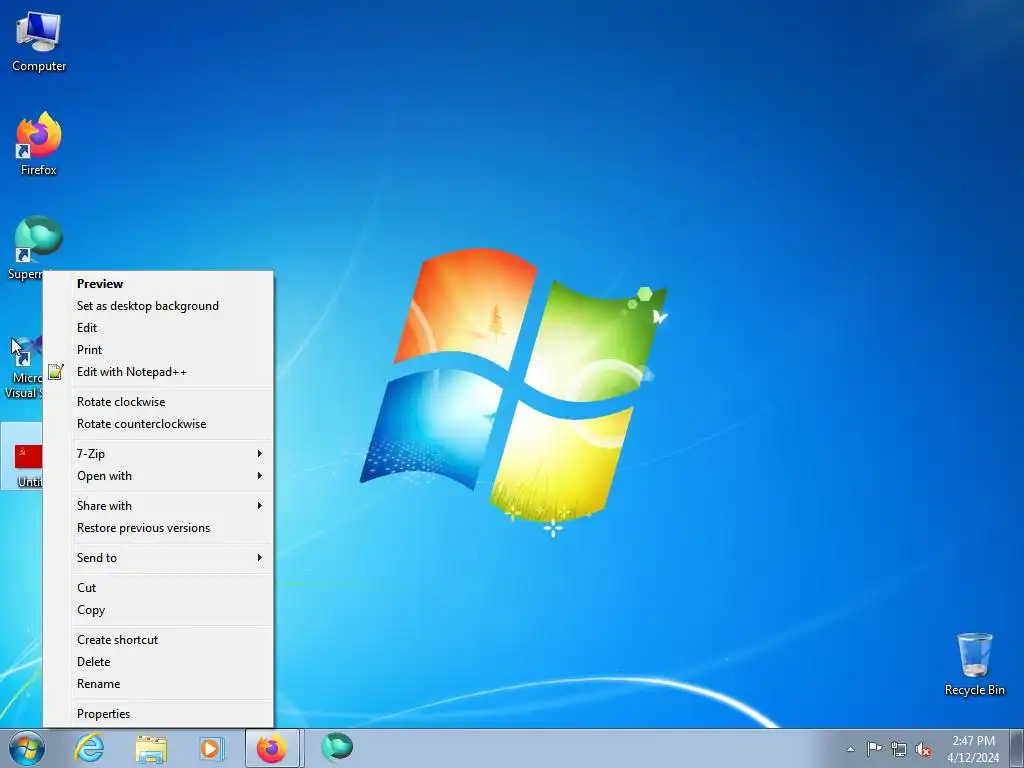
Task: Select Edit in the context menu
Action: (158, 328)
